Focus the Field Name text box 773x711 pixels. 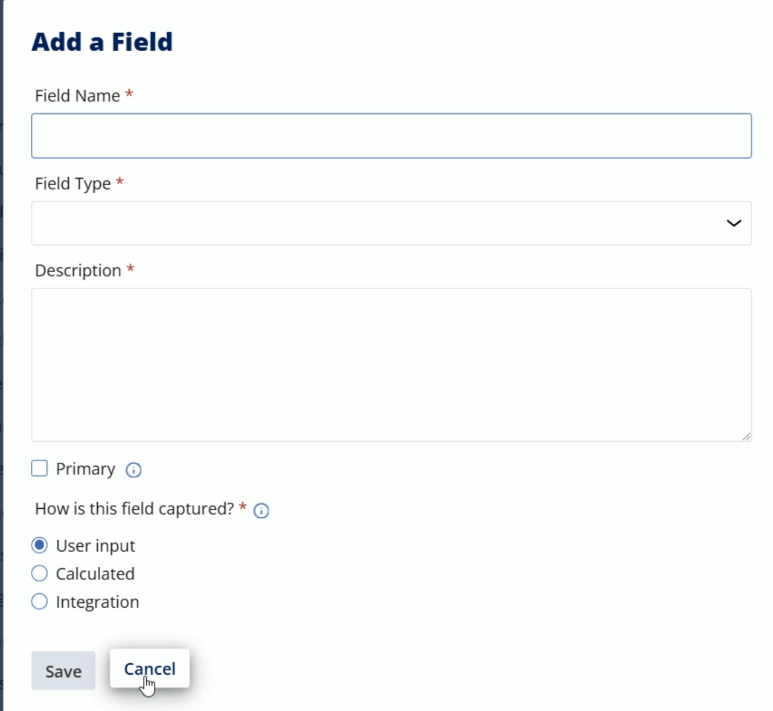pyautogui.click(x=391, y=136)
